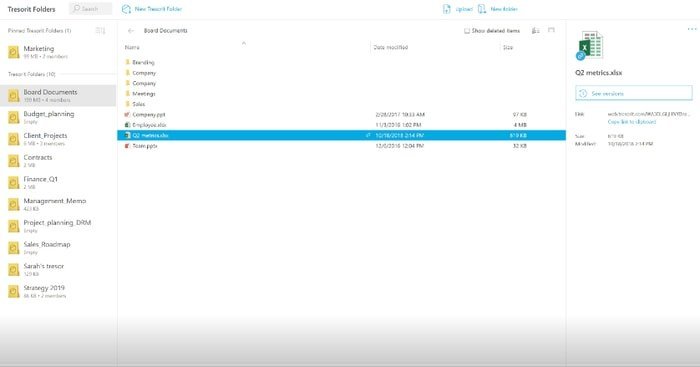Screen dimensions: 700x367
Task: Click the Excel file preview thumbnail
Action: tap(590, 45)
